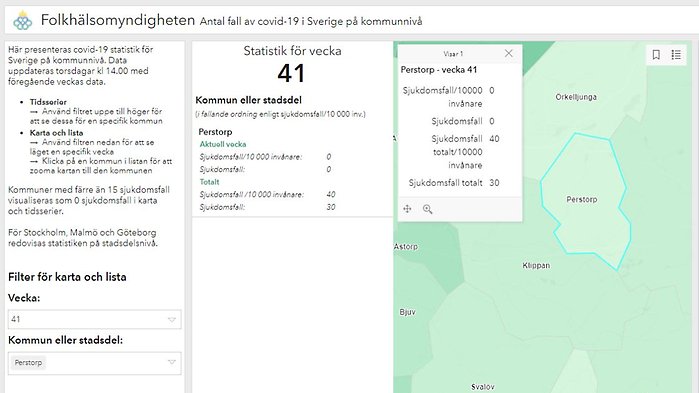Viewport: 699px width, 393px height.
Task: Click the 'Totalt' heading in the list
Action: tap(210, 182)
